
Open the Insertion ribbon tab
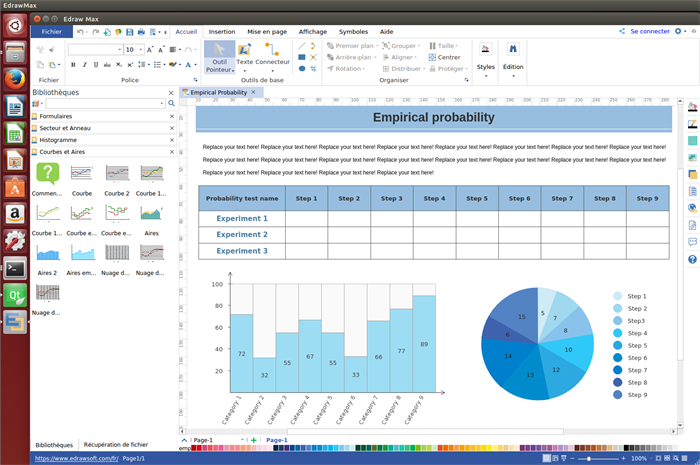(222, 31)
